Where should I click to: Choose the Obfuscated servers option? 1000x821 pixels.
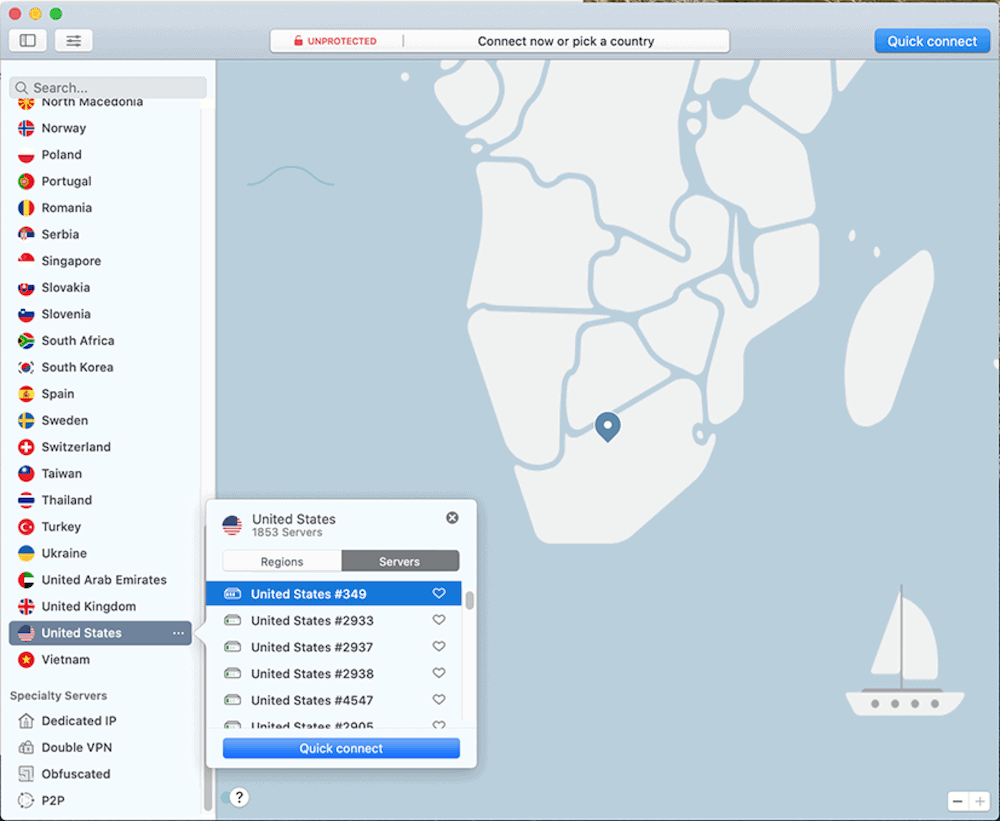(75, 774)
